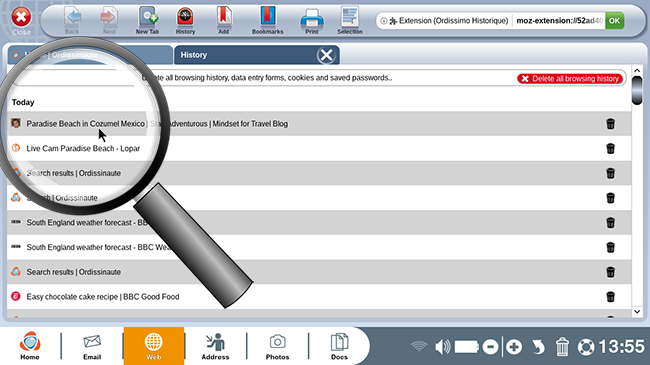Click Add bookmark icon
The image size is (650, 365).
click(223, 20)
